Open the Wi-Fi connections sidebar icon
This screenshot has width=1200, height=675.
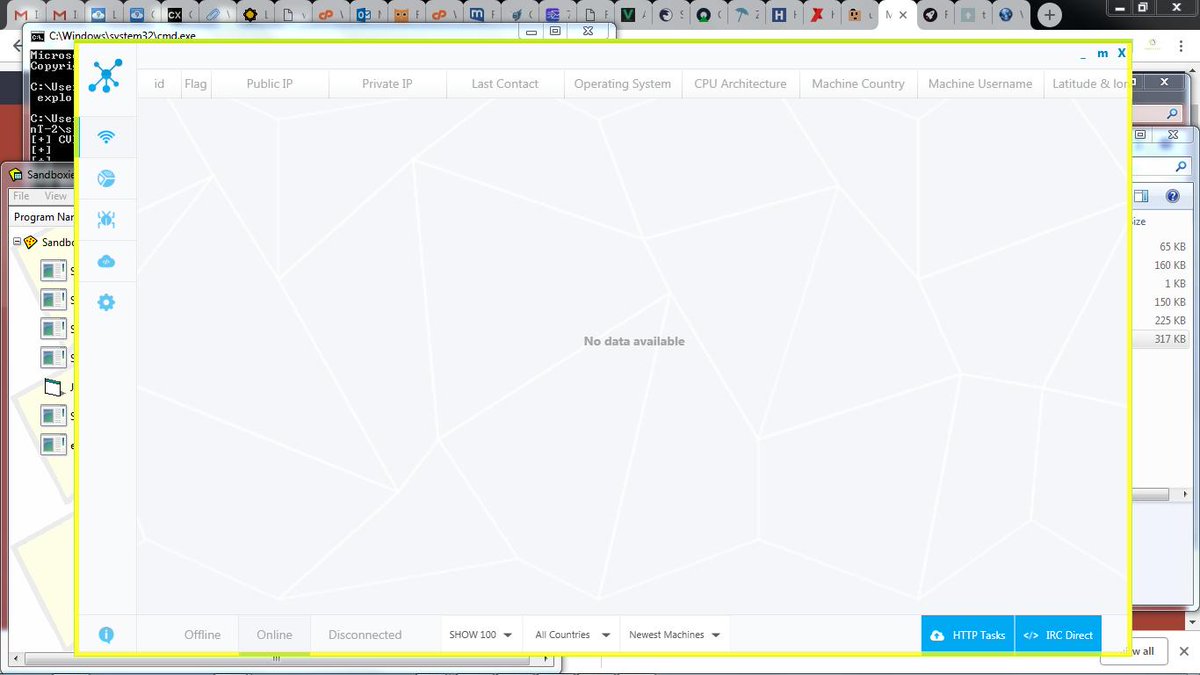tap(106, 137)
